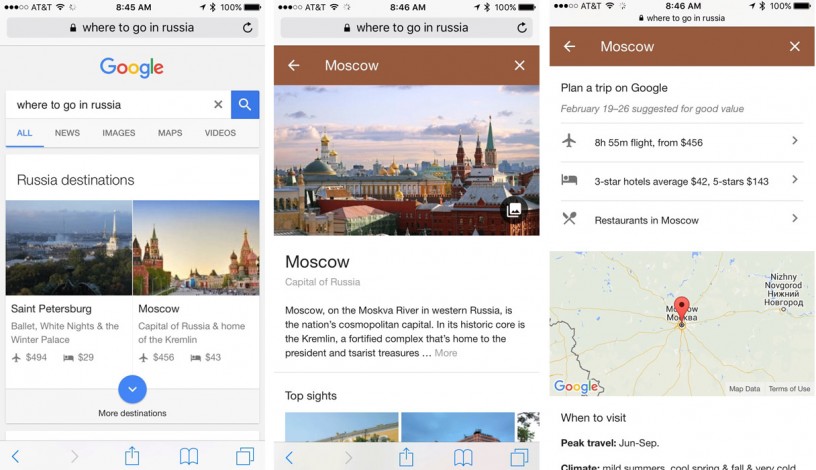Open photo gallery icon on Moscow image
816x470 pixels.
pyautogui.click(x=514, y=209)
